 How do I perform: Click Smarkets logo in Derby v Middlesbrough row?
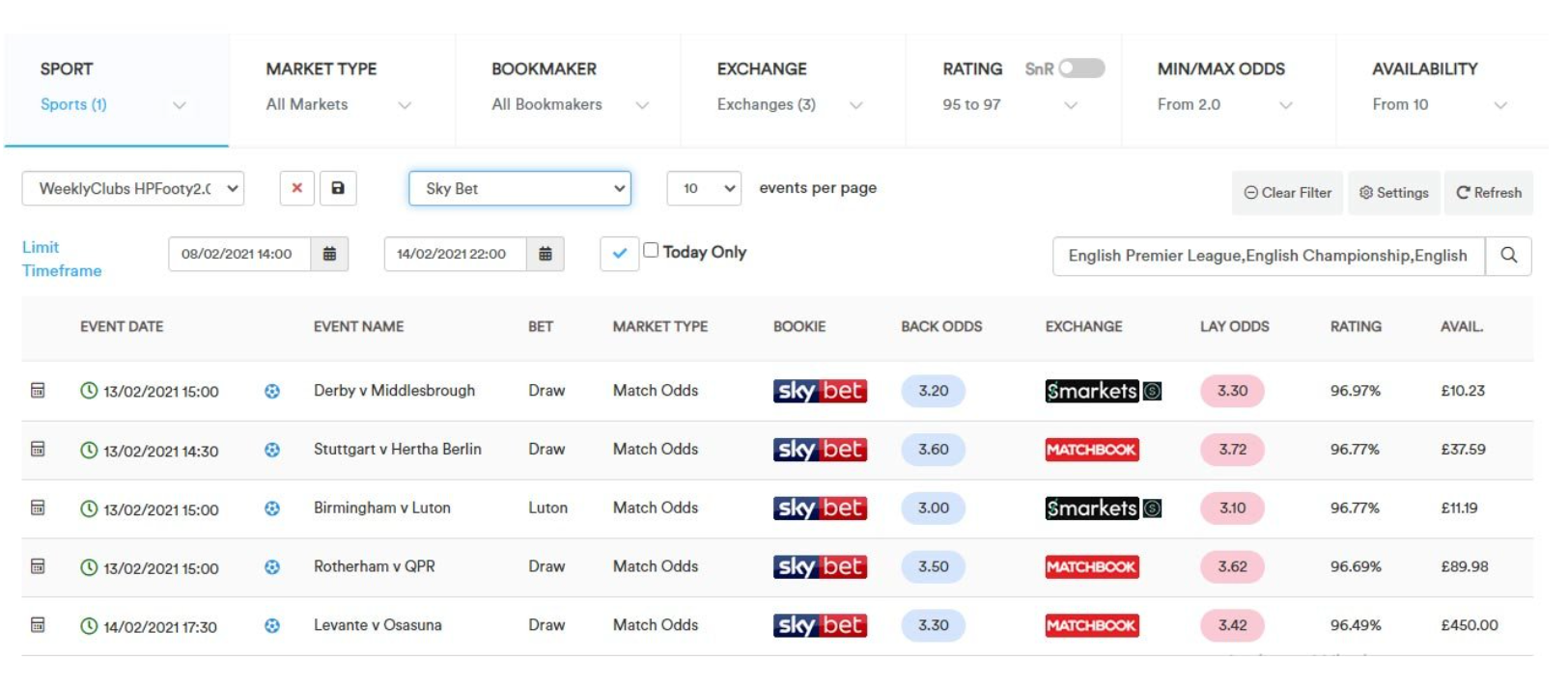pos(1104,391)
